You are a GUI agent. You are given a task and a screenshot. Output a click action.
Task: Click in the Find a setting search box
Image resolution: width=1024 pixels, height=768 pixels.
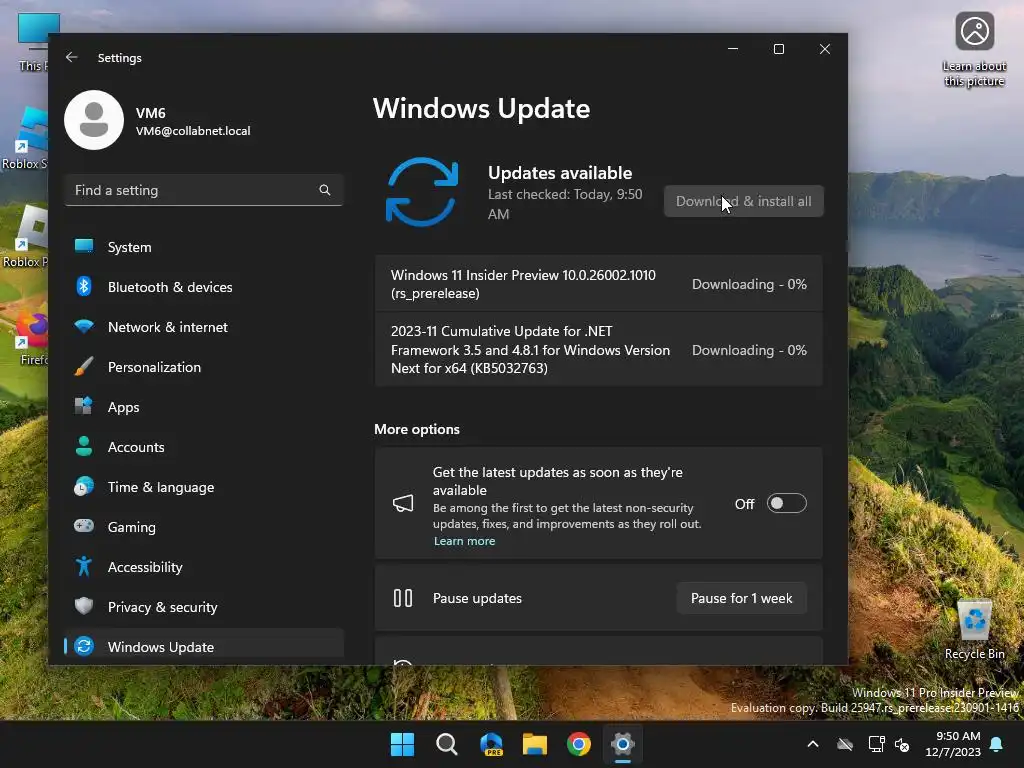click(204, 190)
